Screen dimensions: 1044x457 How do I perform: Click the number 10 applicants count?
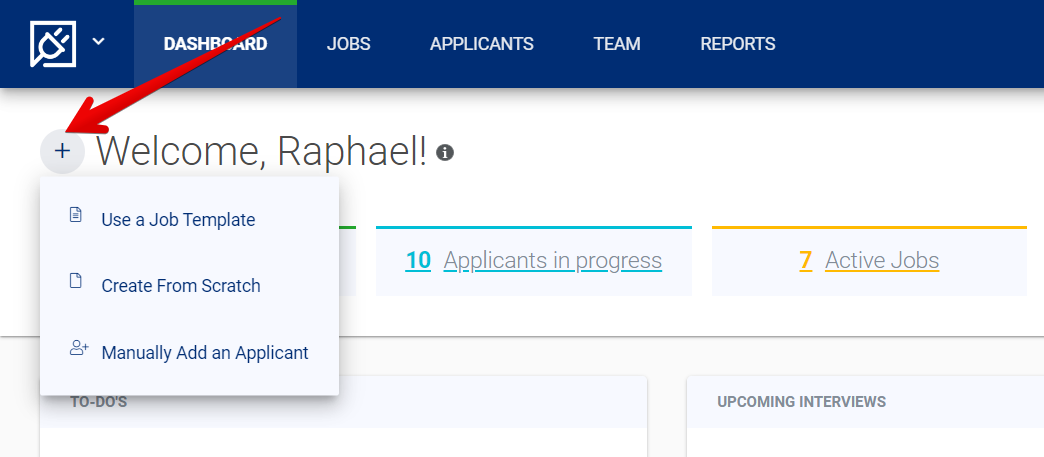point(418,261)
